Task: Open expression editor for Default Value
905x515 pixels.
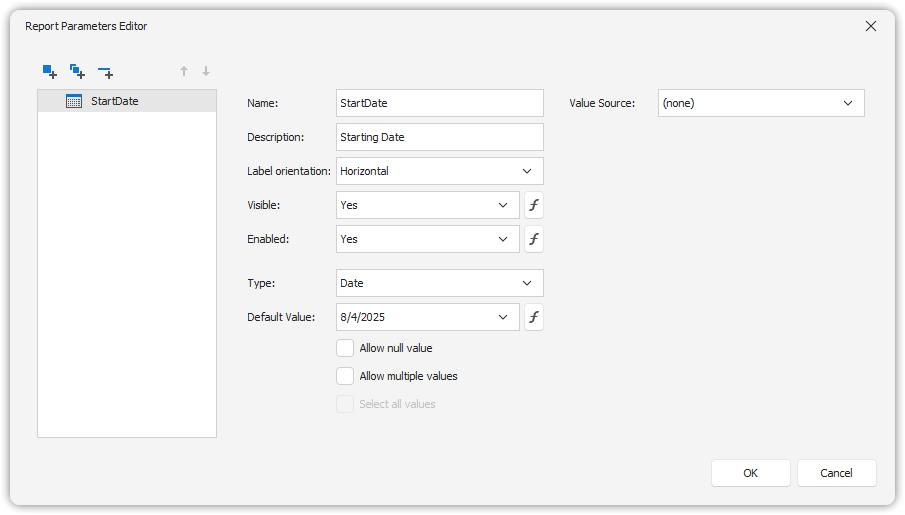Action: point(534,317)
